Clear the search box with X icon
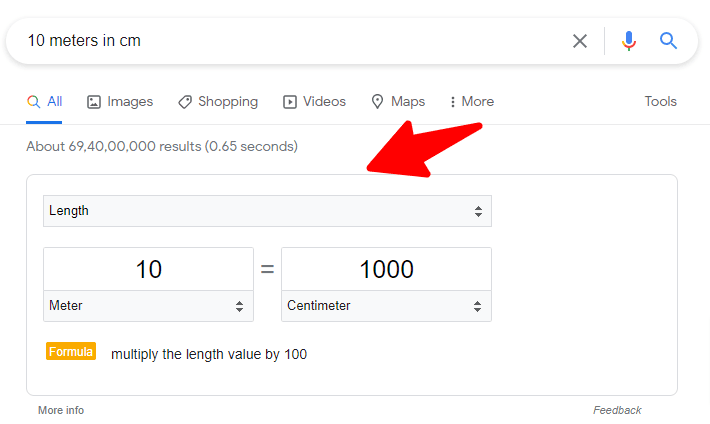Image resolution: width=710 pixels, height=424 pixels. pyautogui.click(x=580, y=41)
